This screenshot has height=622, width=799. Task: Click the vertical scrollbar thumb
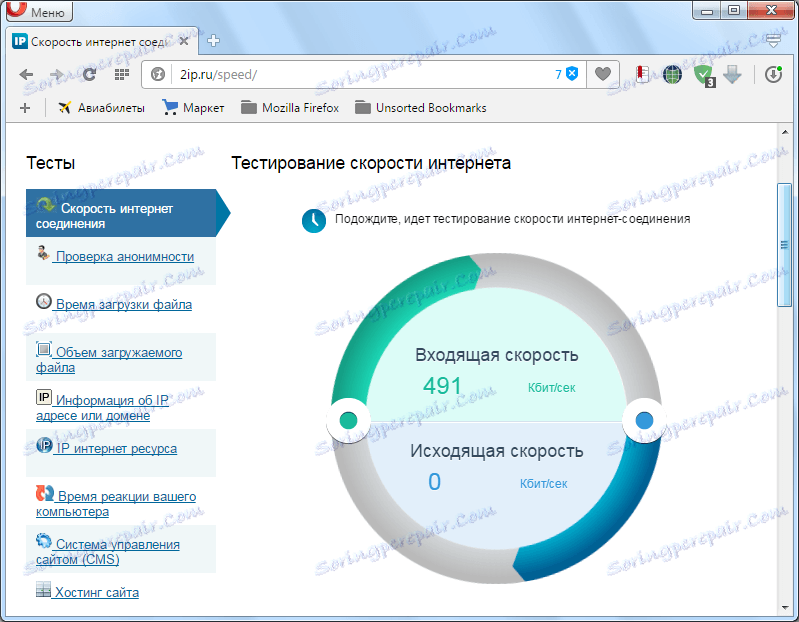click(784, 245)
